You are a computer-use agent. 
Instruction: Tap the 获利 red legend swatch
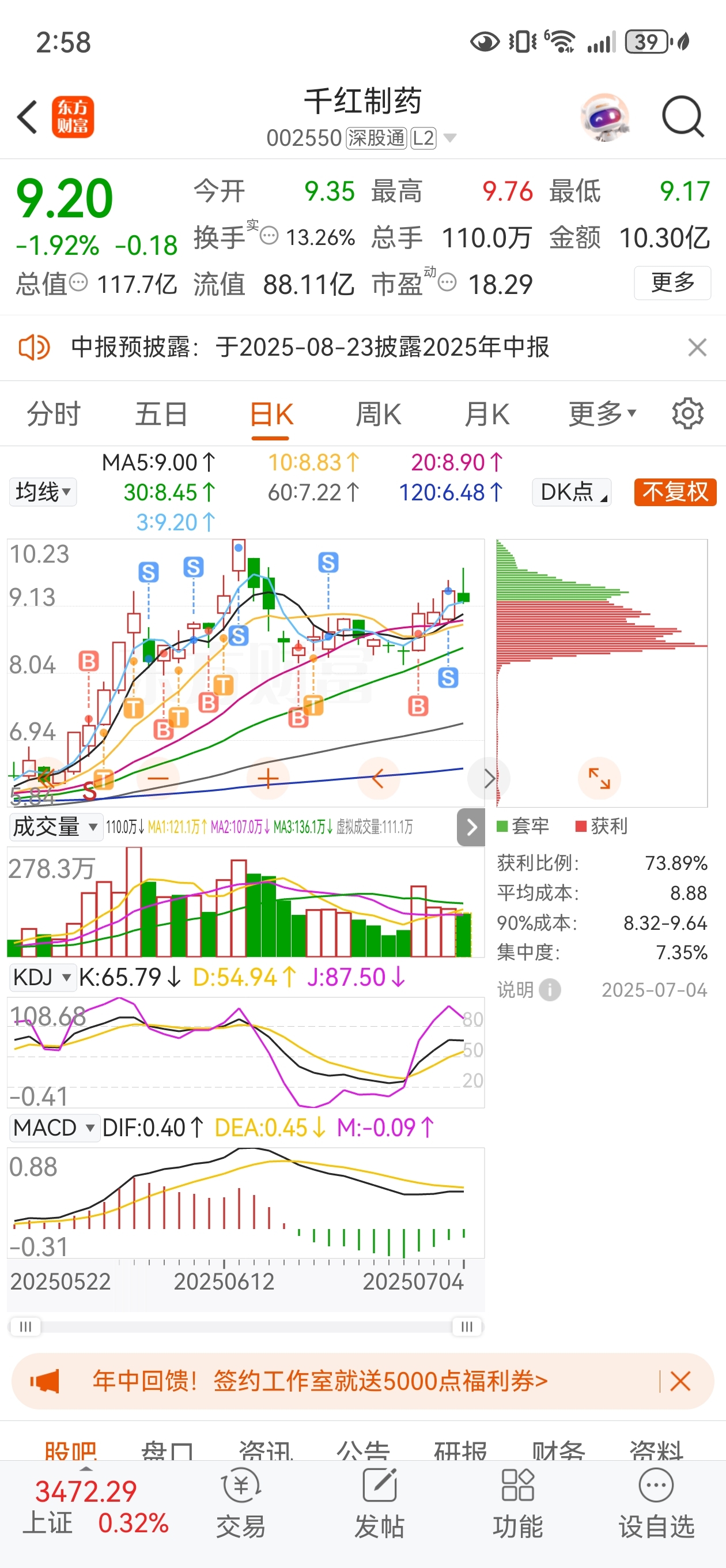pyautogui.click(x=581, y=827)
